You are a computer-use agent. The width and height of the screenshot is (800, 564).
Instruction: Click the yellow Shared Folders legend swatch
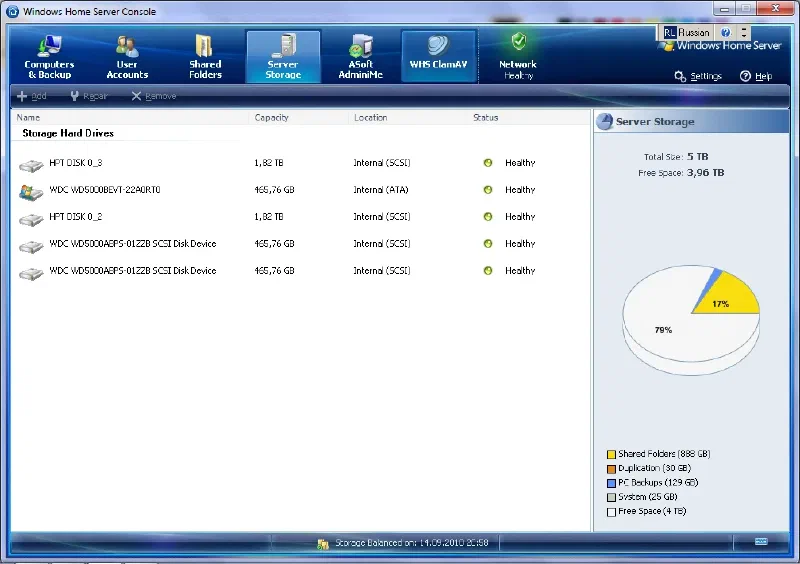click(x=610, y=454)
